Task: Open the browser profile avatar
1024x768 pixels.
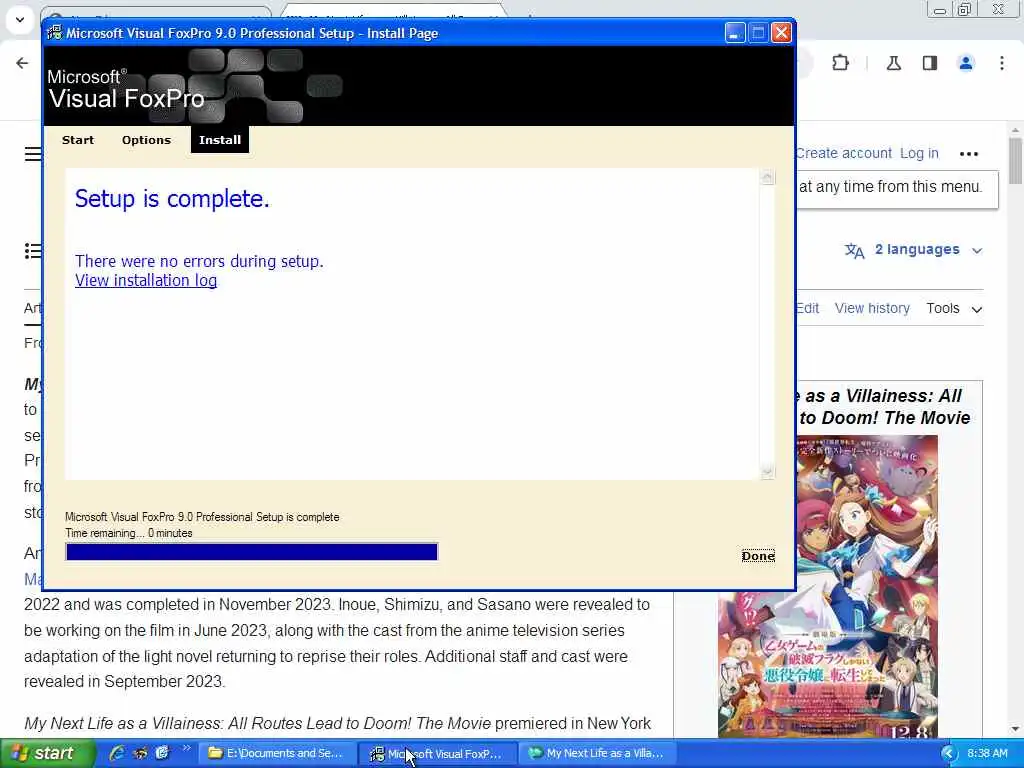Action: (x=966, y=63)
